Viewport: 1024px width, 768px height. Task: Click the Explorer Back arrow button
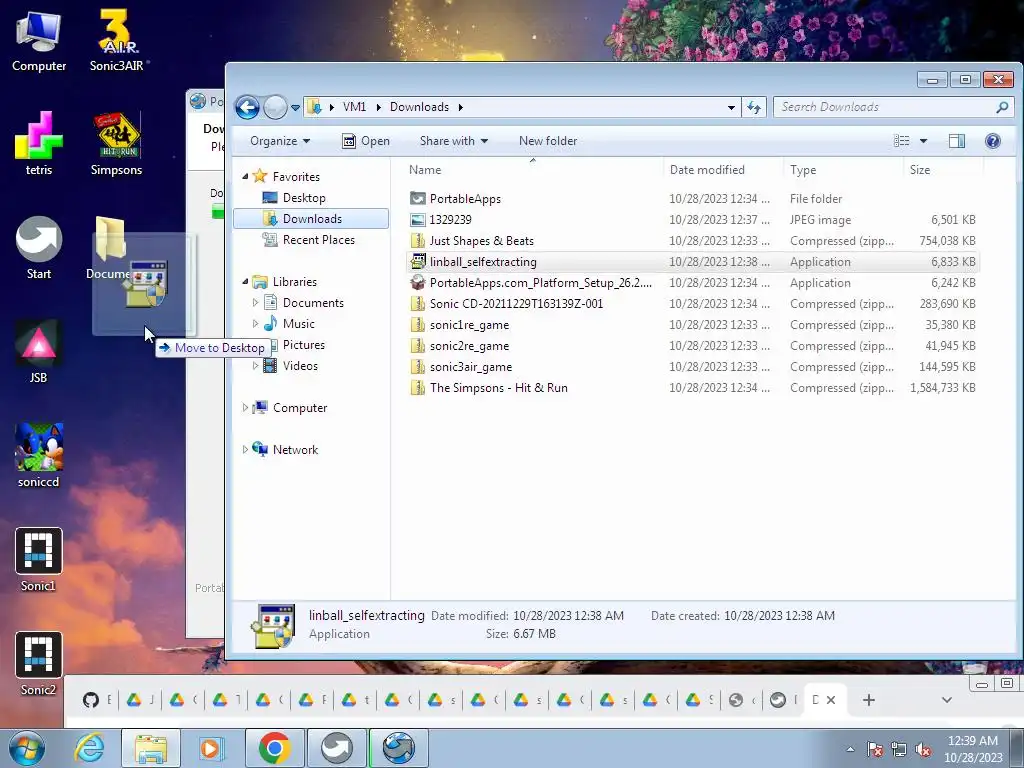[248, 107]
